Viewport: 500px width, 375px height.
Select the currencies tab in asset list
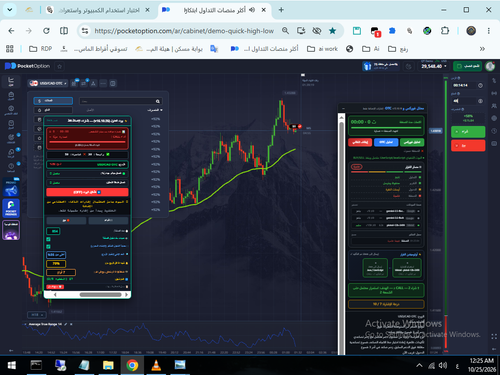(53, 101)
